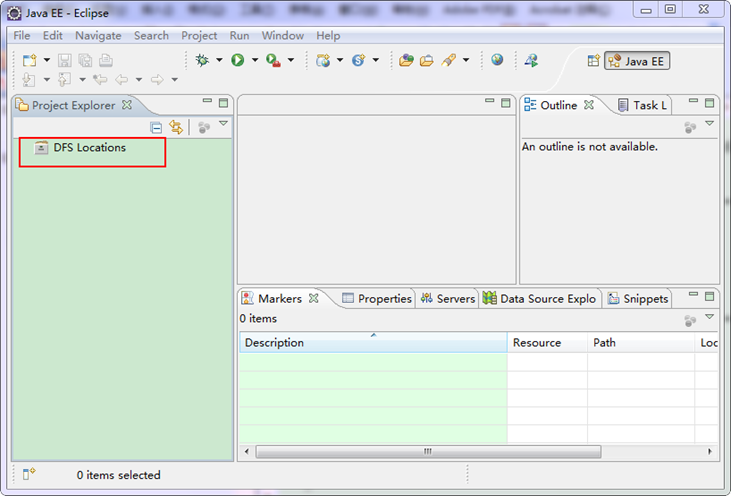Image resolution: width=731 pixels, height=496 pixels.
Task: Switch to the Task List tab
Action: (642, 105)
